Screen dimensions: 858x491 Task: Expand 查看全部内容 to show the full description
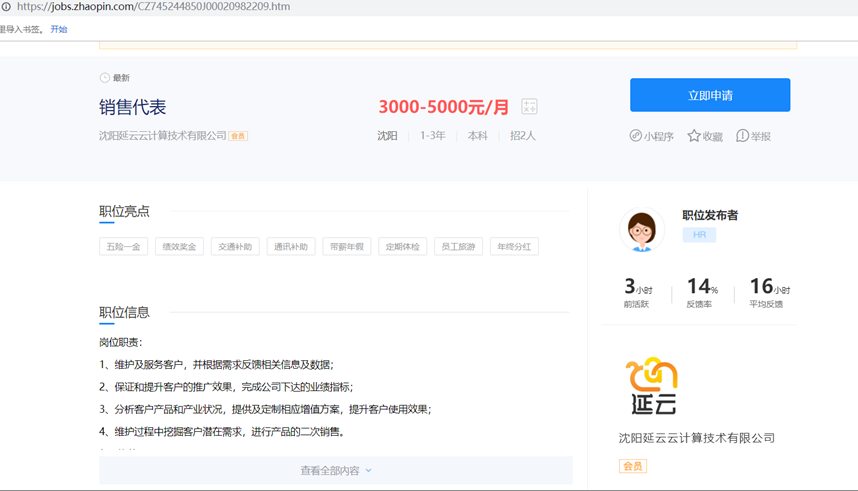tap(335, 470)
